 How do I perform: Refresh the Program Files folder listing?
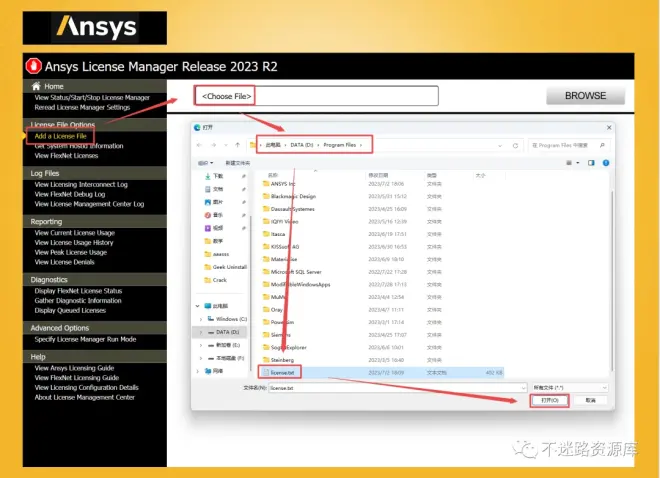pos(515,146)
